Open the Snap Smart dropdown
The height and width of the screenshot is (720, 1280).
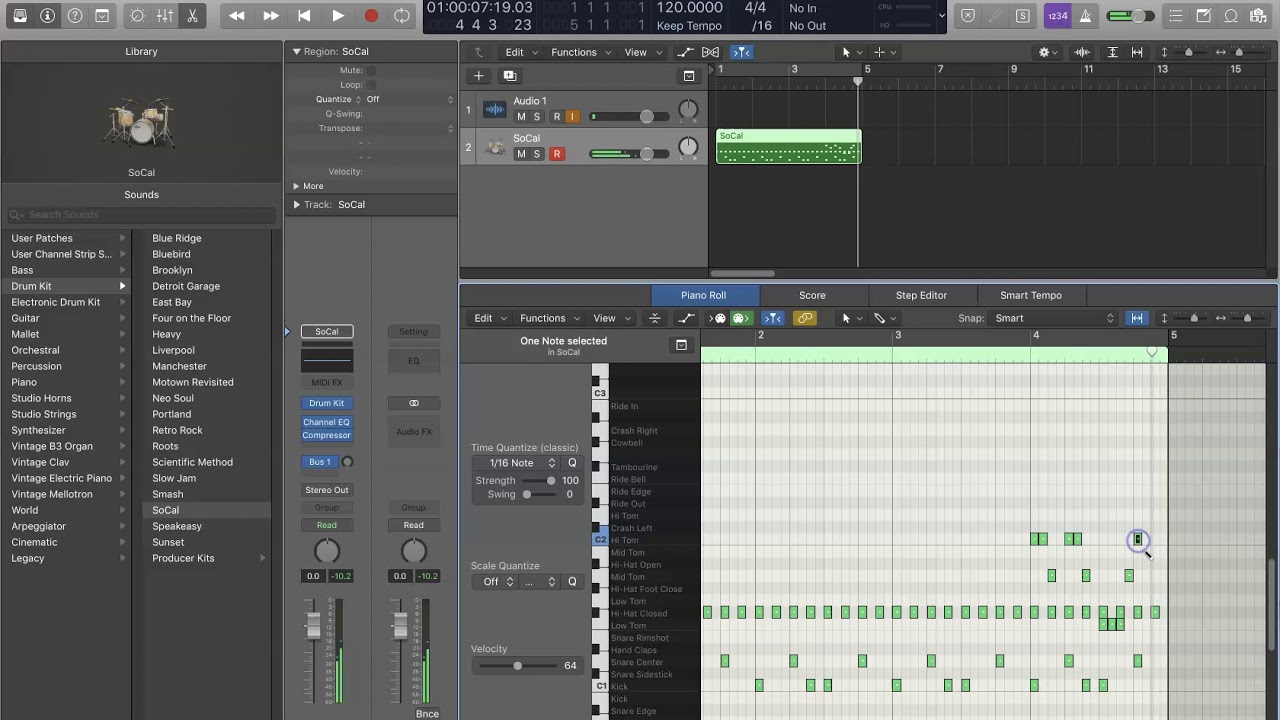1054,318
